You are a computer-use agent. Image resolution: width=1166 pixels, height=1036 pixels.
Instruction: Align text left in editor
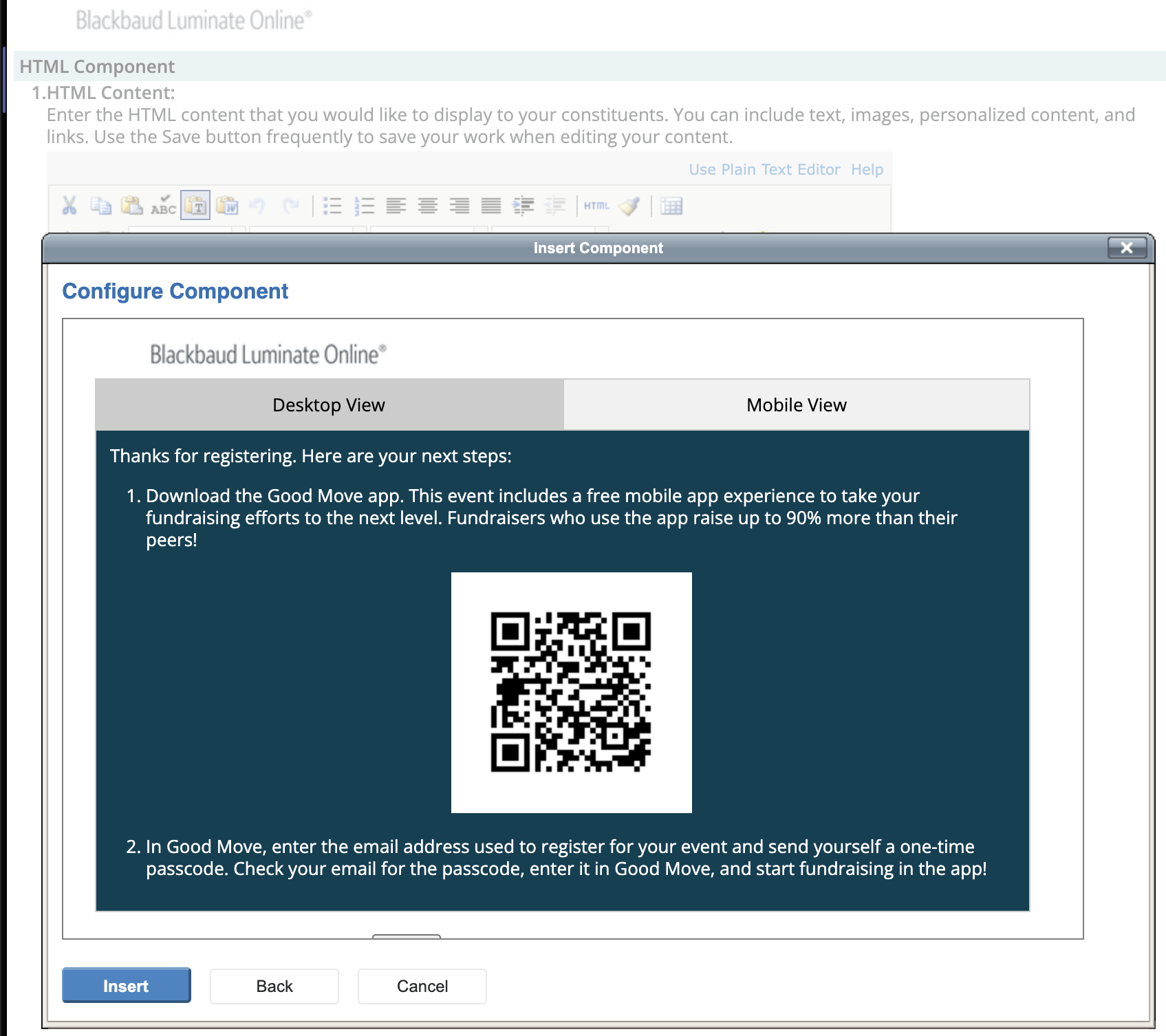[x=396, y=206]
